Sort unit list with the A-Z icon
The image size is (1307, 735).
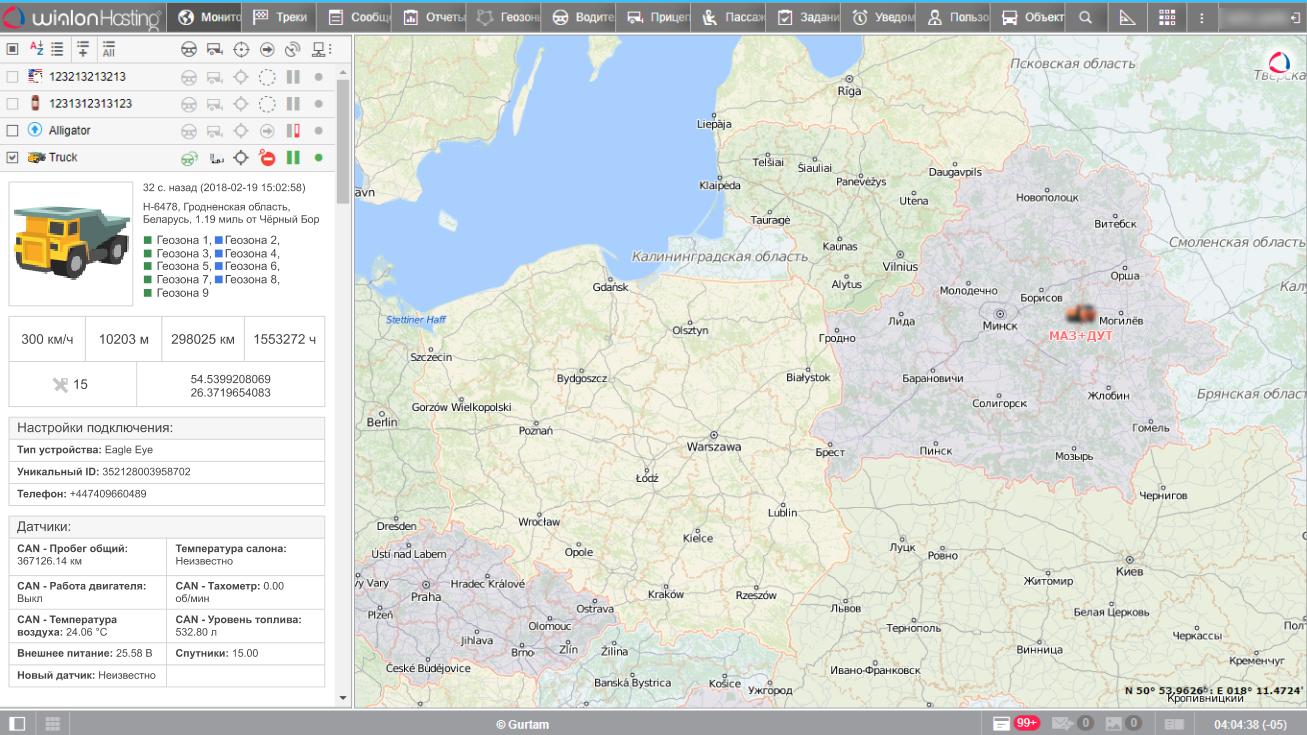36,49
